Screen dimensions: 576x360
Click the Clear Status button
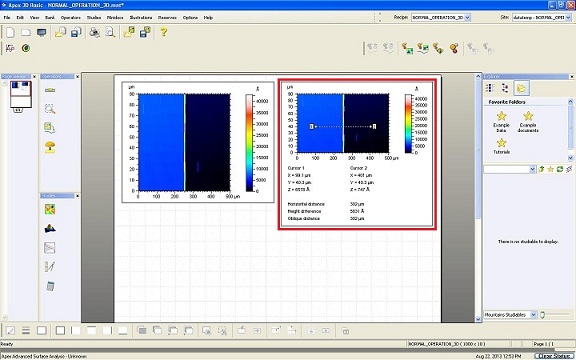[553, 356]
